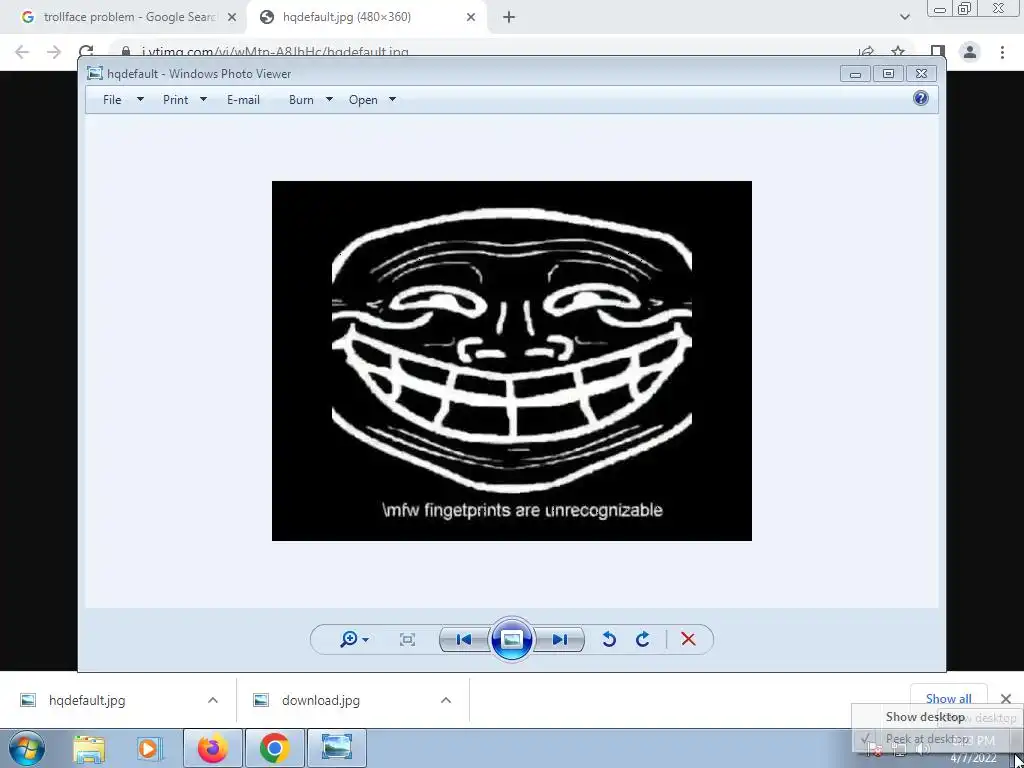Screen dimensions: 1024x768
Task: Open the Print menu
Action: coord(175,100)
